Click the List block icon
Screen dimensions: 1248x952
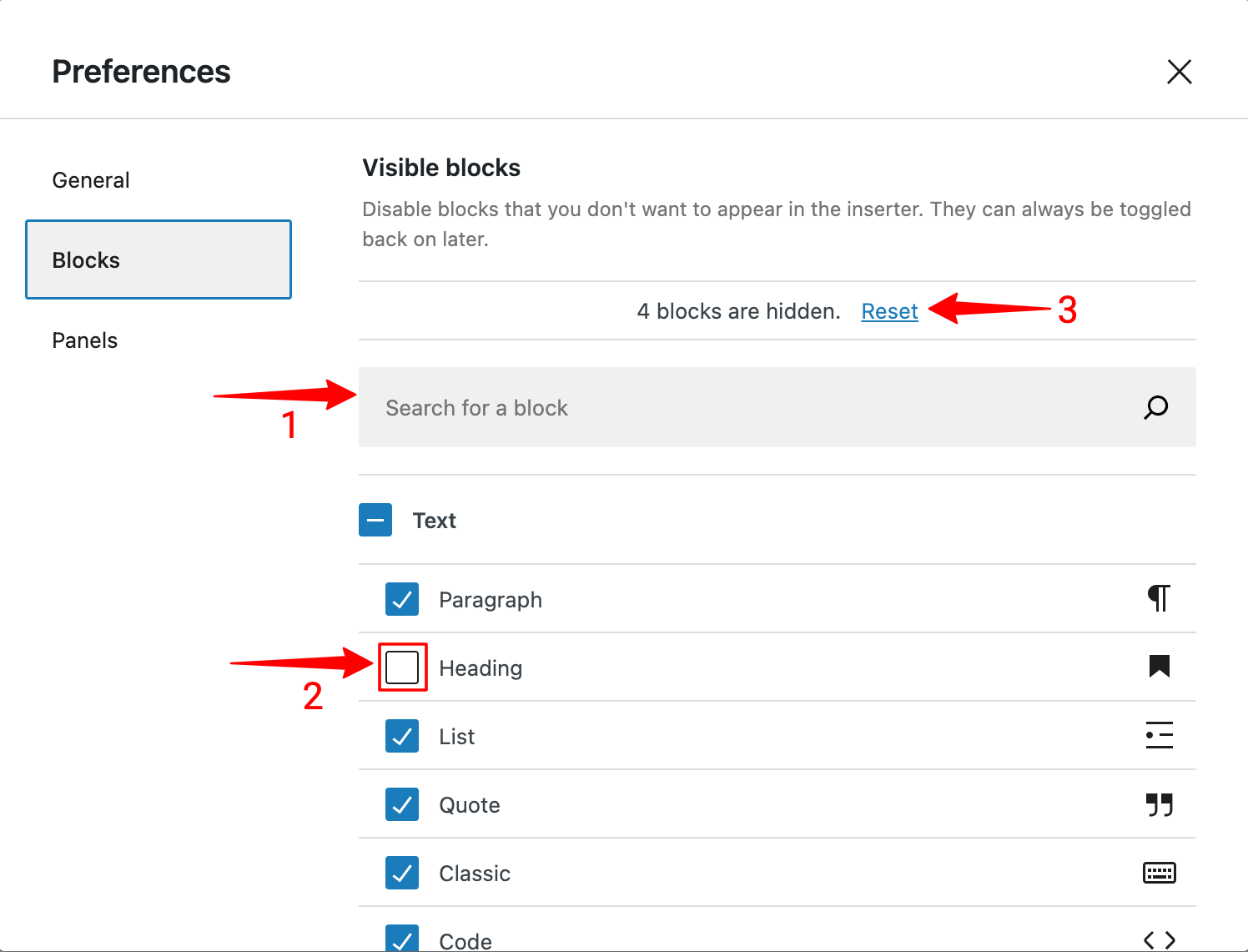1159,735
